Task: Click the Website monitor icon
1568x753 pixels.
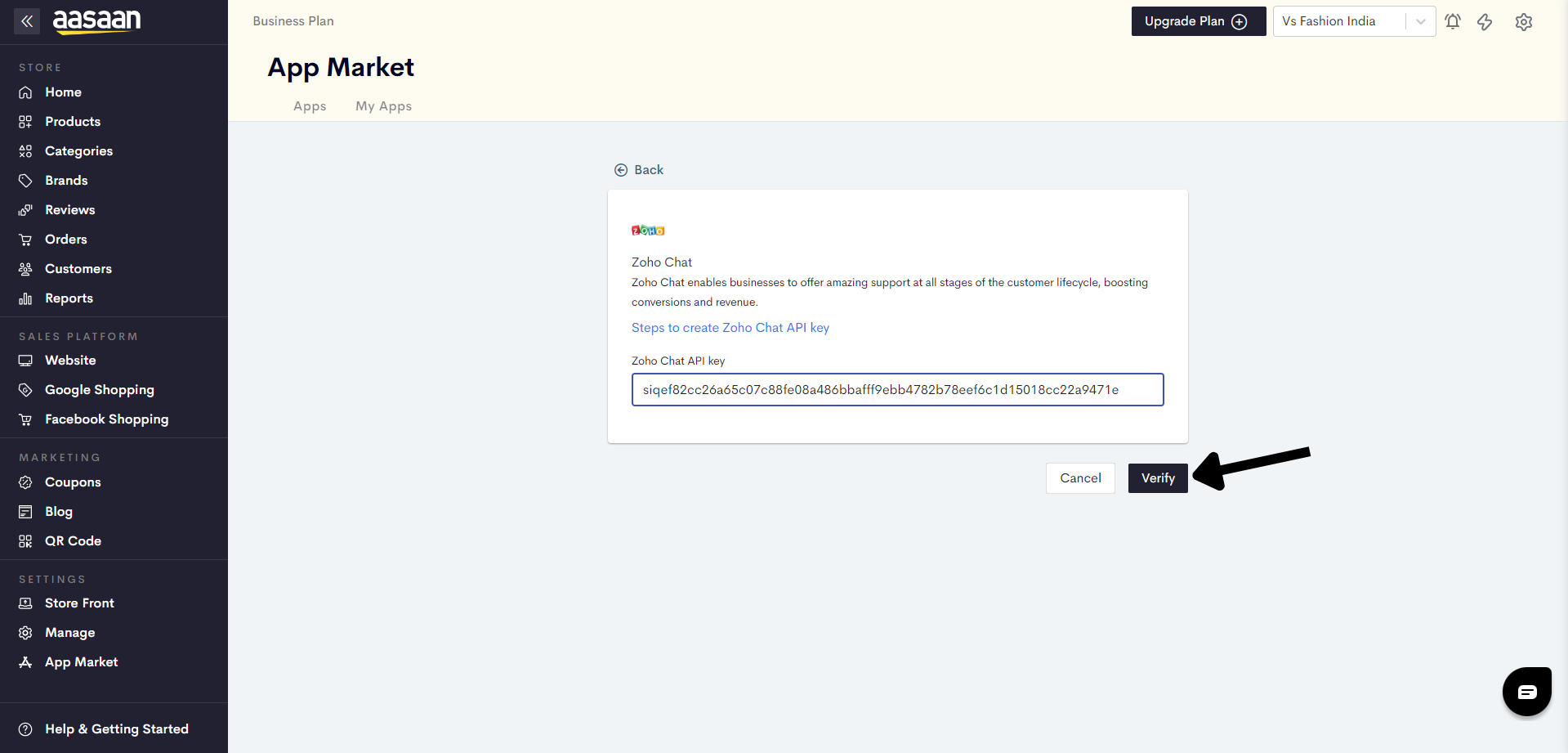Action: tap(25, 361)
